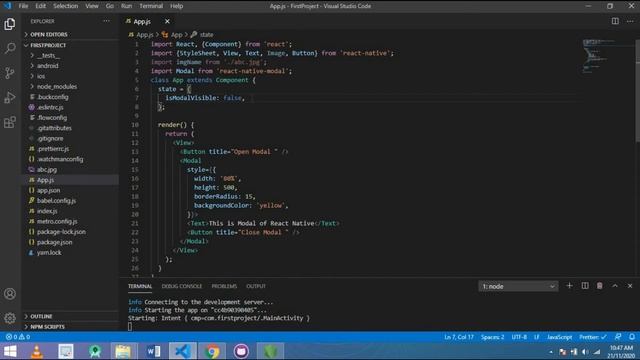This screenshot has height=360, width=640.
Task: Create a new terminal with plus icon
Action: (569, 286)
